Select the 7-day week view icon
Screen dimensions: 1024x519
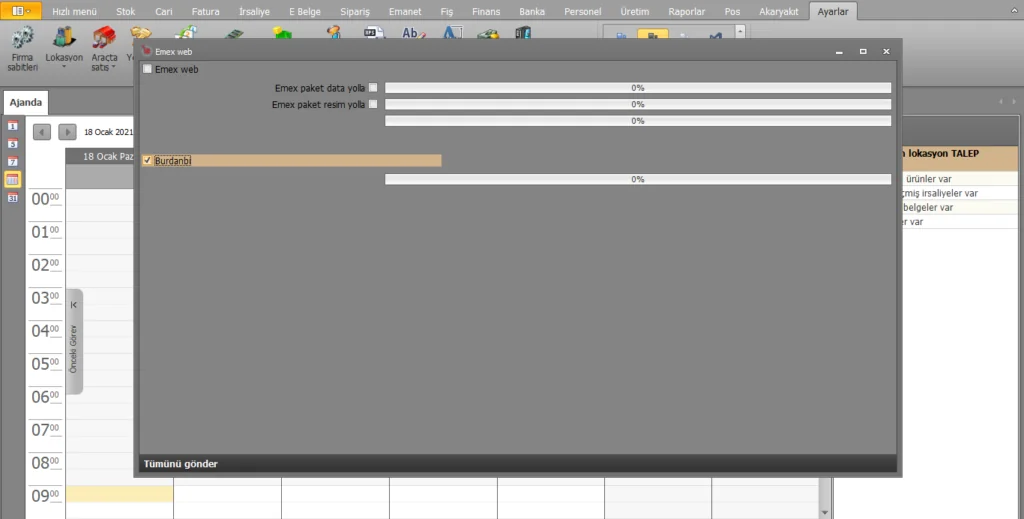pyautogui.click(x=12, y=161)
